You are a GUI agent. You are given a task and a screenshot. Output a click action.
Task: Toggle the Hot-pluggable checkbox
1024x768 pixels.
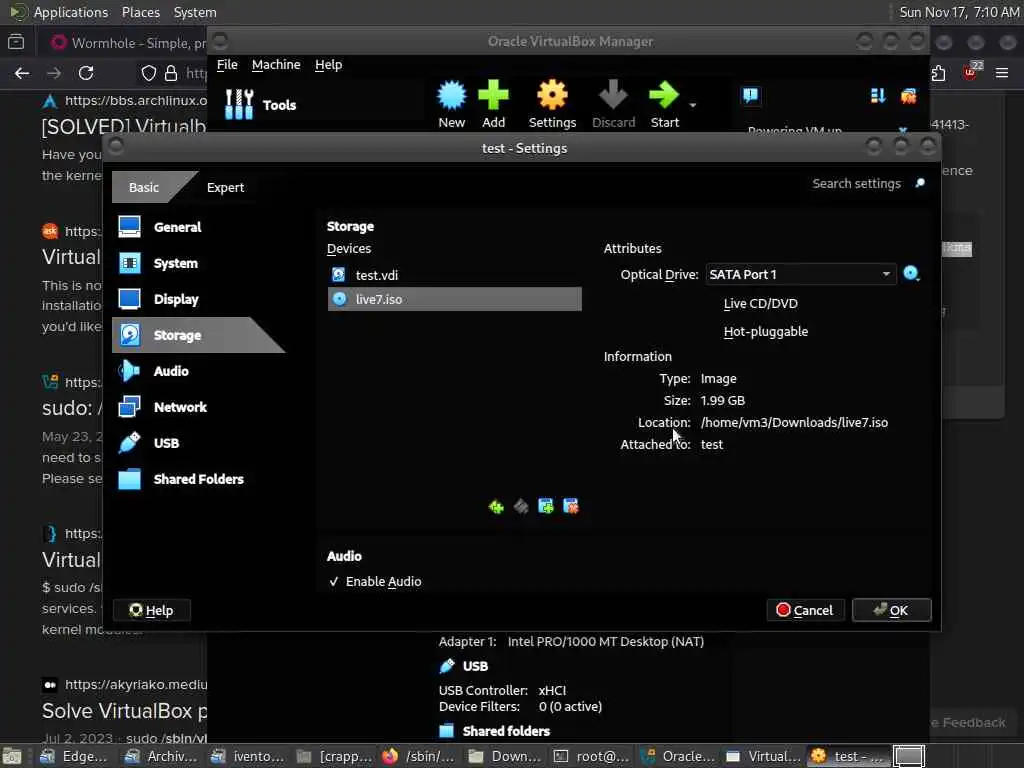click(x=765, y=331)
